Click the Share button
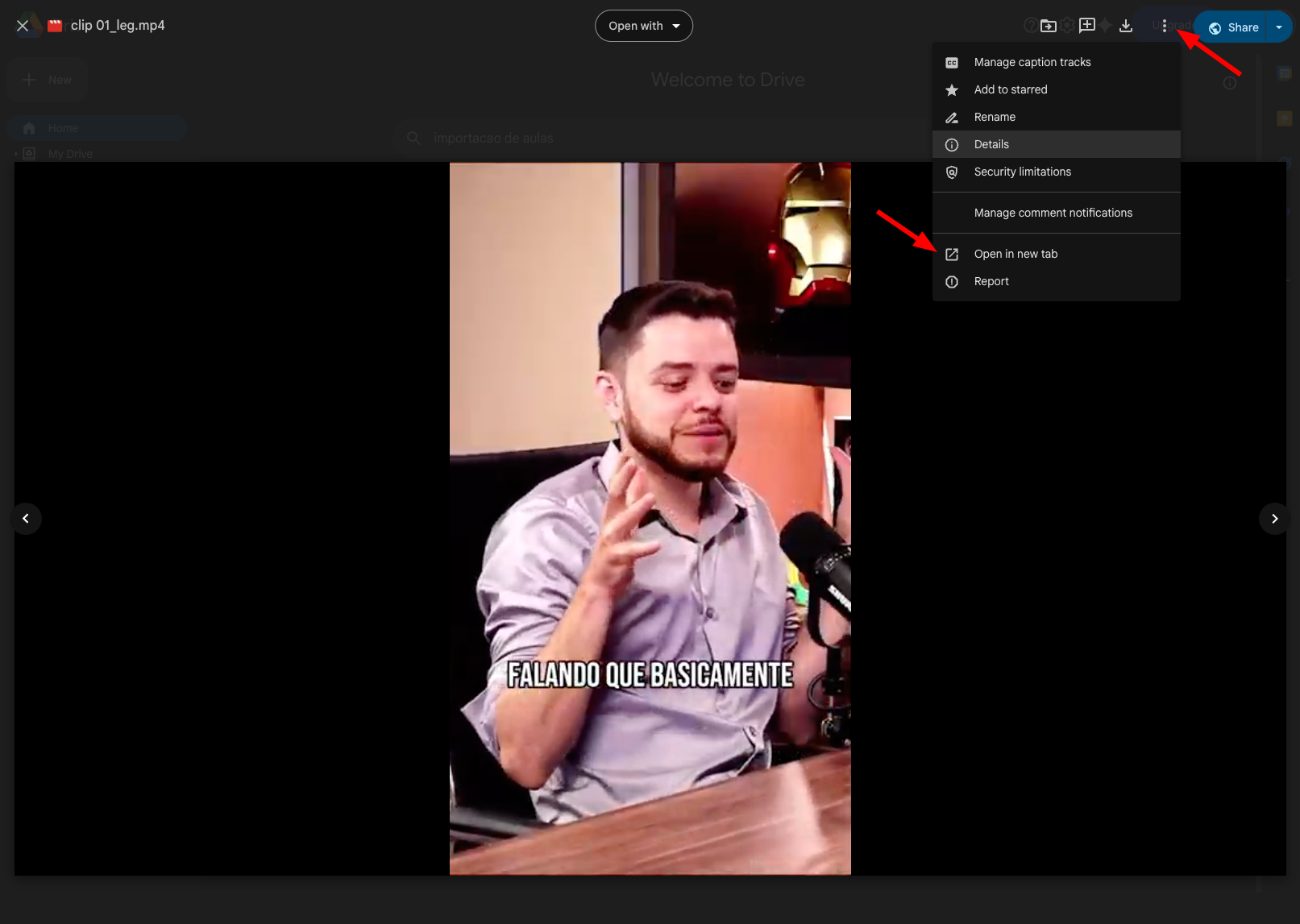 (1233, 27)
